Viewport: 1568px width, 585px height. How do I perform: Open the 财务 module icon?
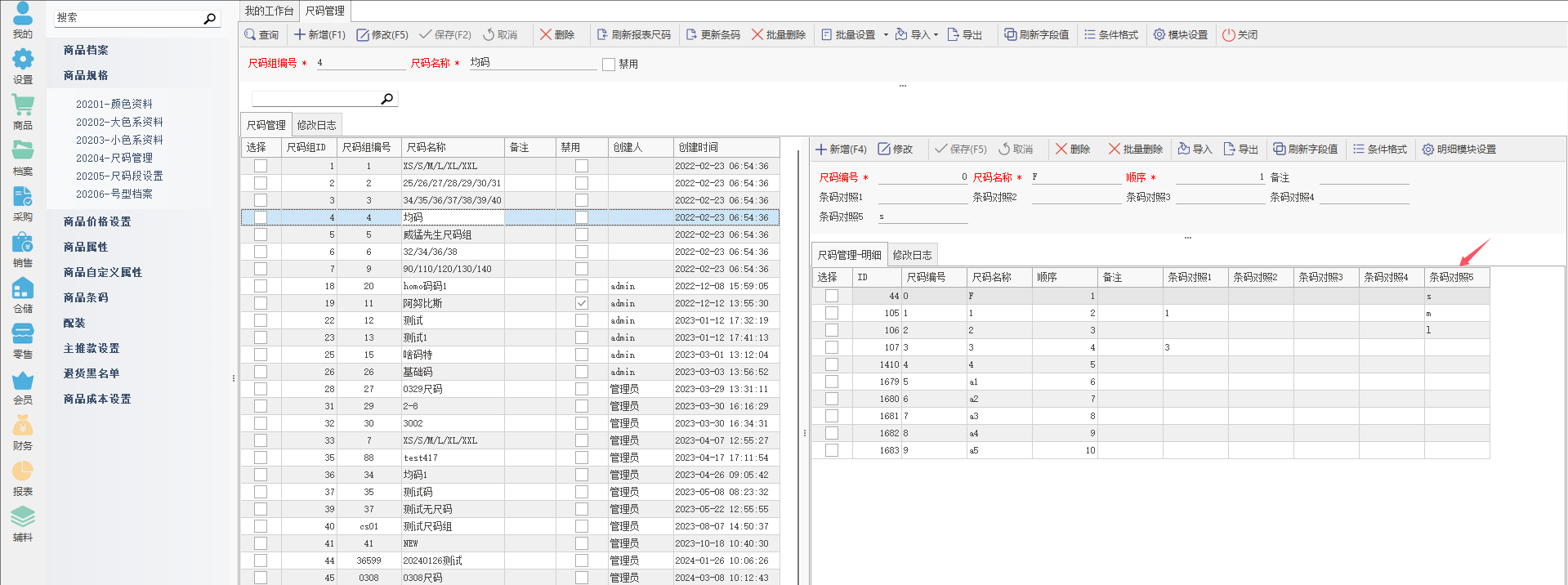[x=23, y=432]
